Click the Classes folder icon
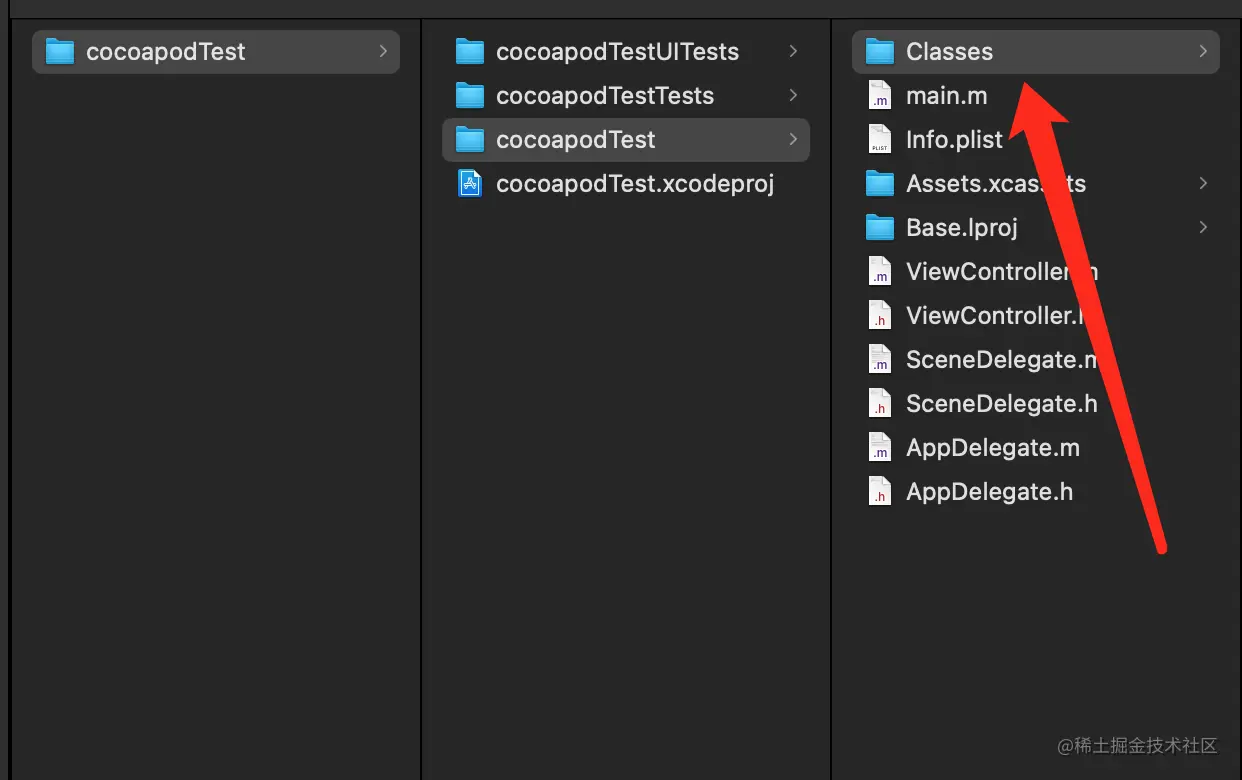The height and width of the screenshot is (780, 1242). [879, 52]
